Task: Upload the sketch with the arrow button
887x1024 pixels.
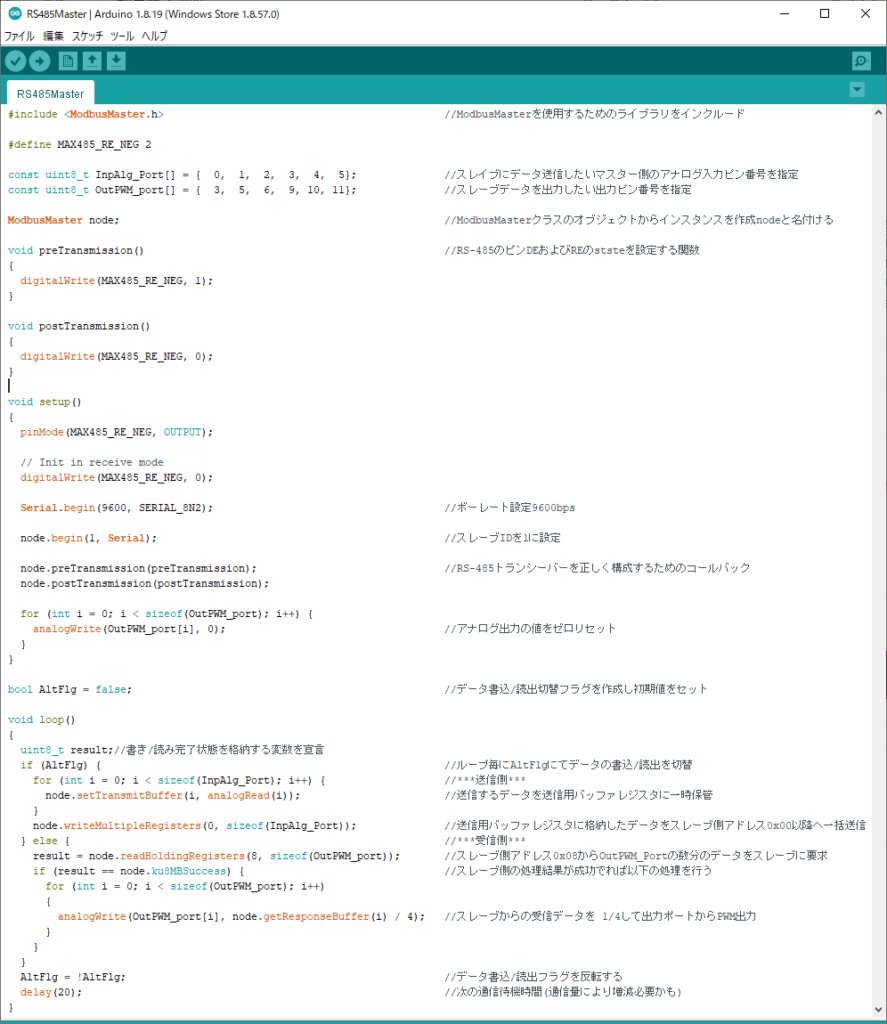Action: (39, 61)
